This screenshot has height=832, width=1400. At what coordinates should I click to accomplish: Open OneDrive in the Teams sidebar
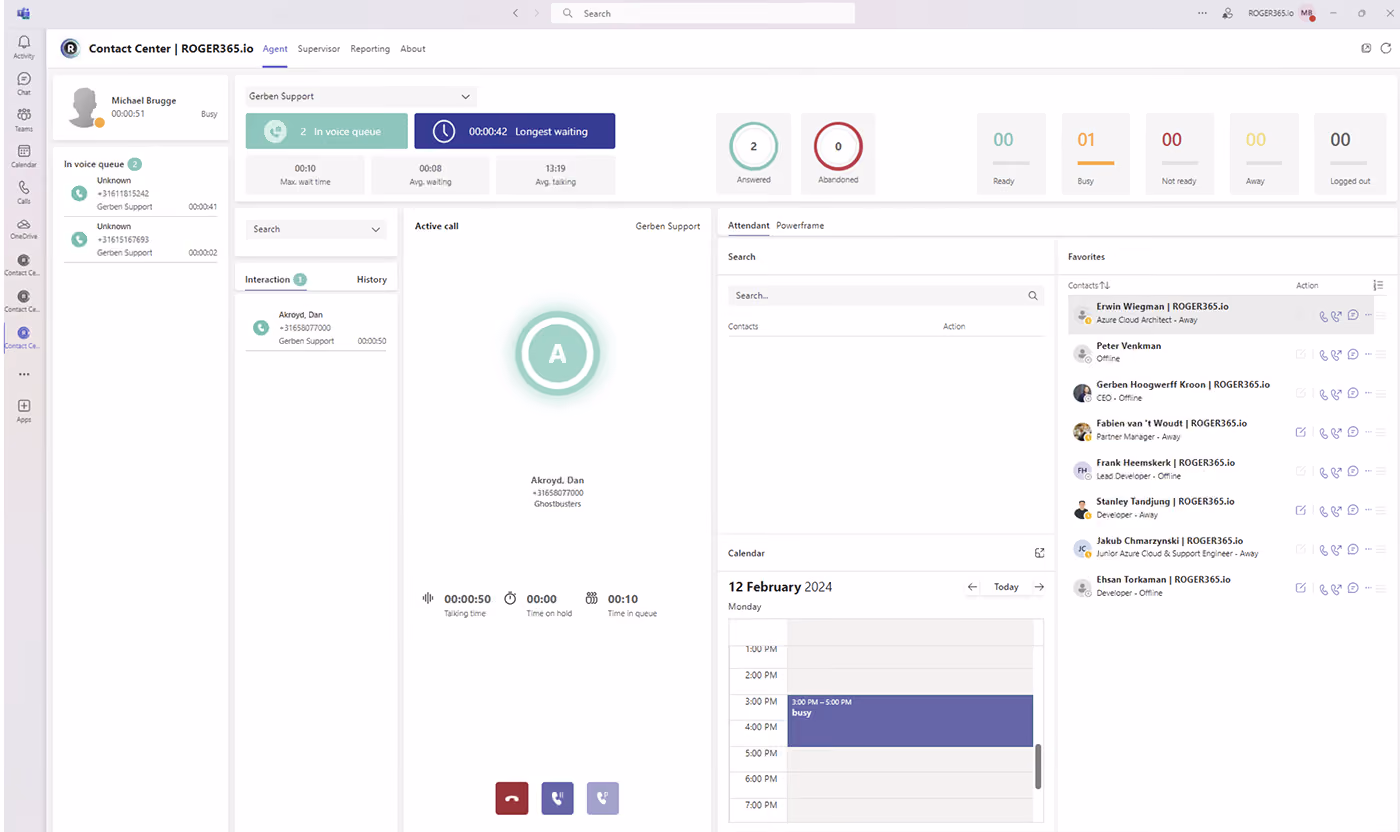click(24, 228)
